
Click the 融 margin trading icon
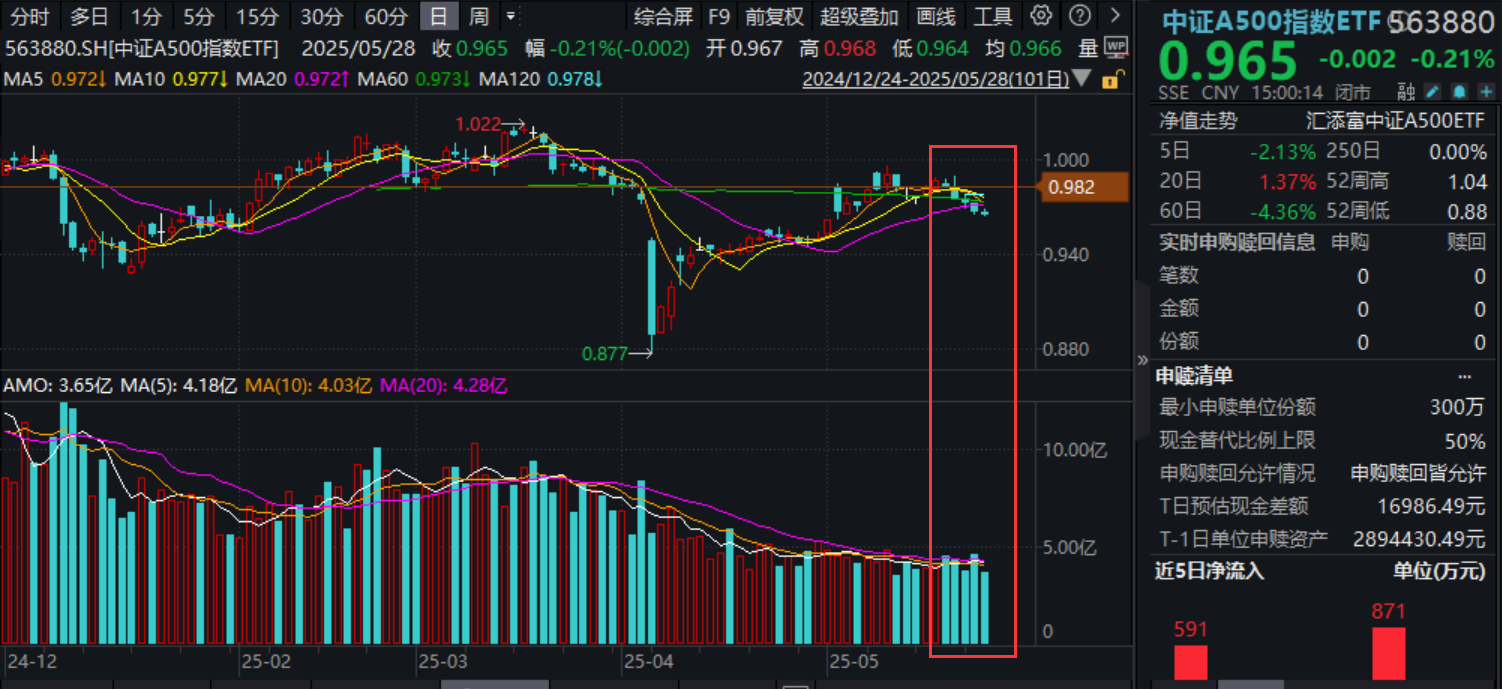point(1404,91)
